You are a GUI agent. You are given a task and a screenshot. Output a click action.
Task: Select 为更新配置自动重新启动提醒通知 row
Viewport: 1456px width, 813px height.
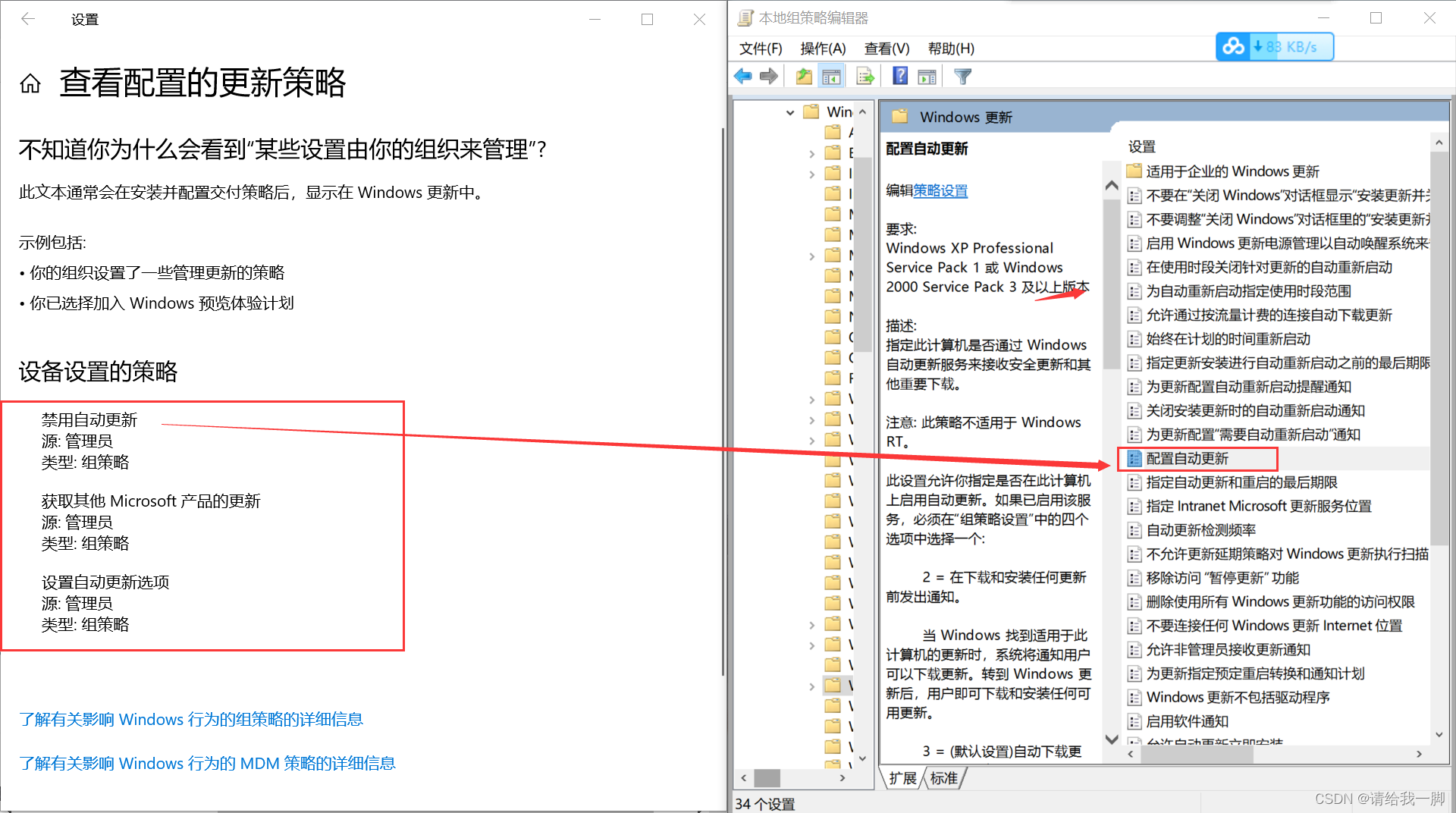tap(1248, 387)
